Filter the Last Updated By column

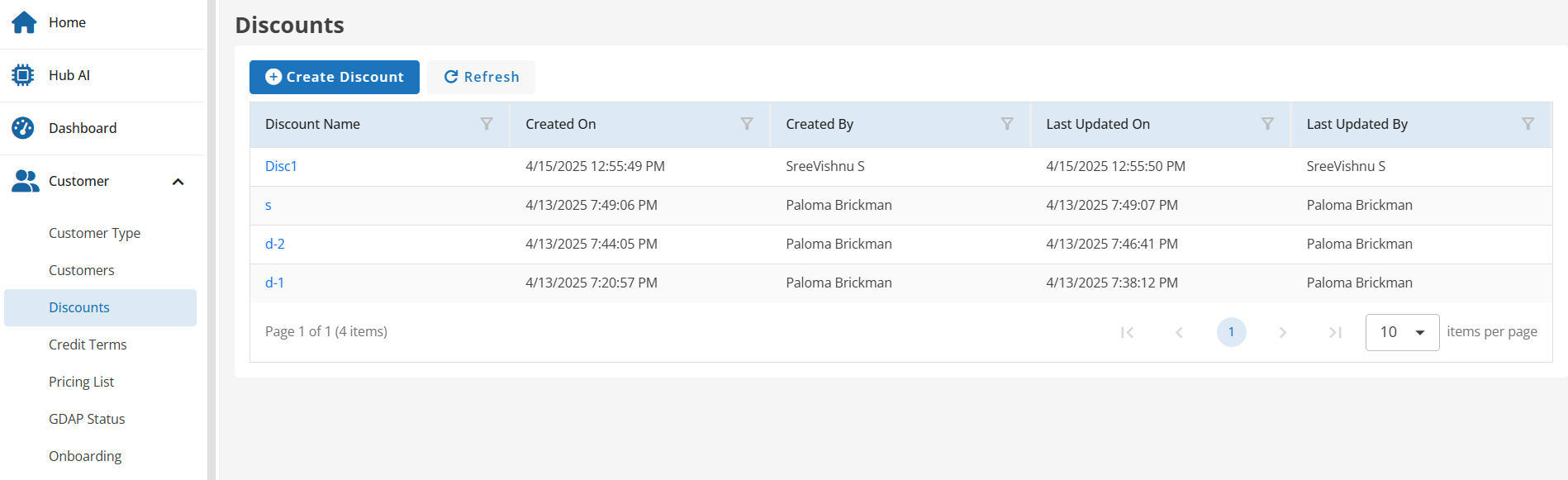click(1528, 124)
